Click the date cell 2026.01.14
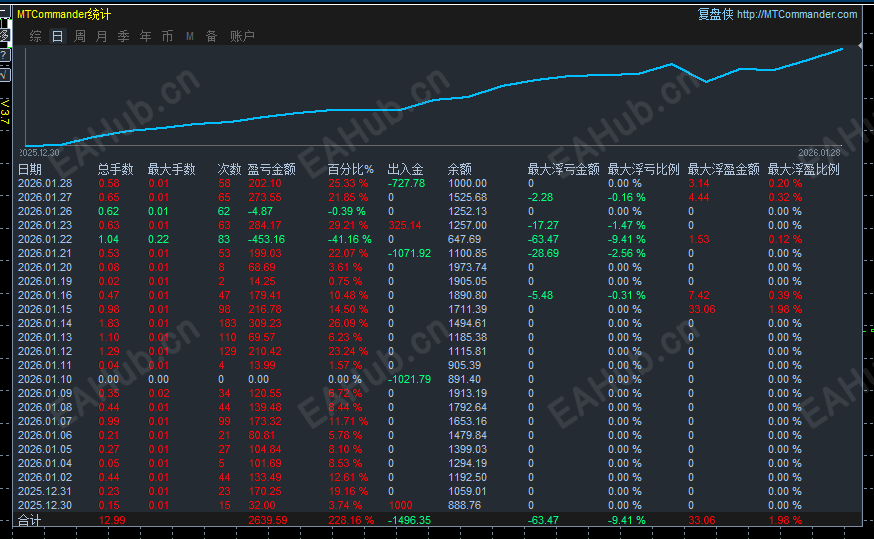The height and width of the screenshot is (539, 874). pyautogui.click(x=45, y=323)
